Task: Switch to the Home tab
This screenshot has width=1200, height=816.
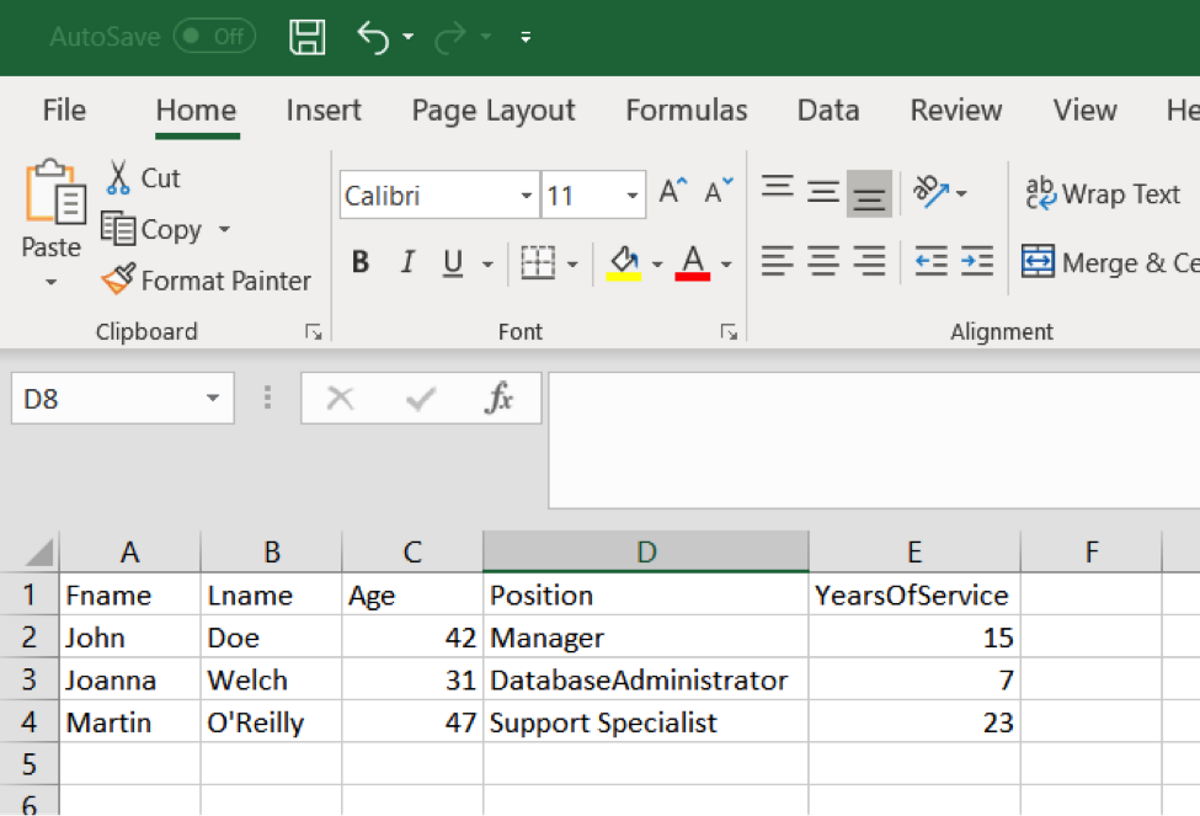Action: coord(196,110)
